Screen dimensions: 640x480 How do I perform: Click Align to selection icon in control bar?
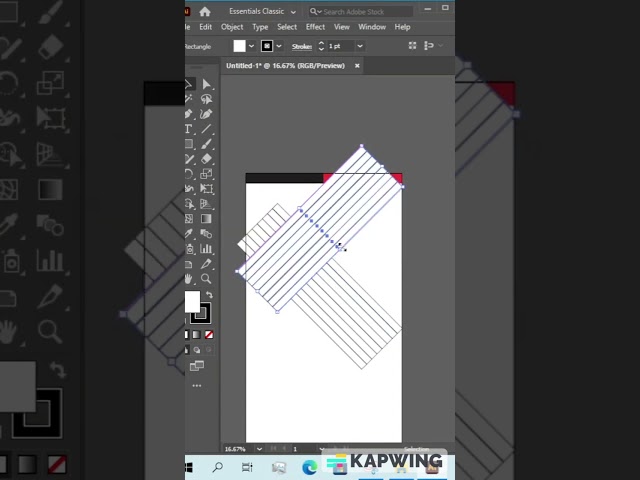pos(413,46)
